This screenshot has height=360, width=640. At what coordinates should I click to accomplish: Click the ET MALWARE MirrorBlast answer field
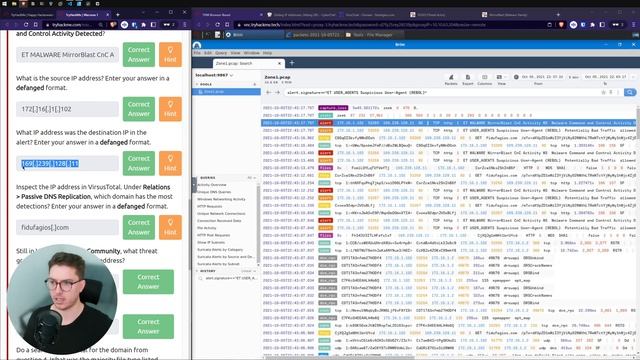(x=67, y=55)
